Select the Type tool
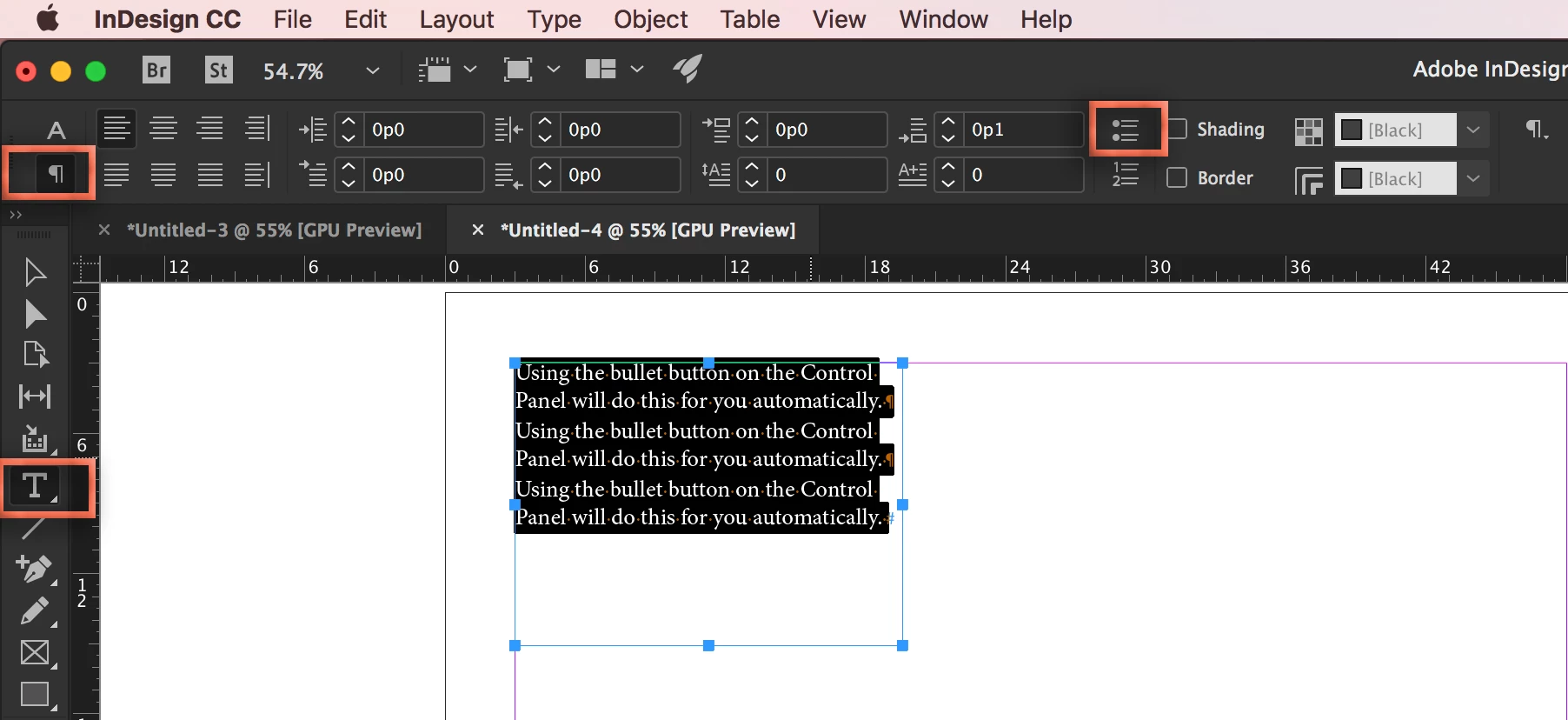 pos(35,486)
